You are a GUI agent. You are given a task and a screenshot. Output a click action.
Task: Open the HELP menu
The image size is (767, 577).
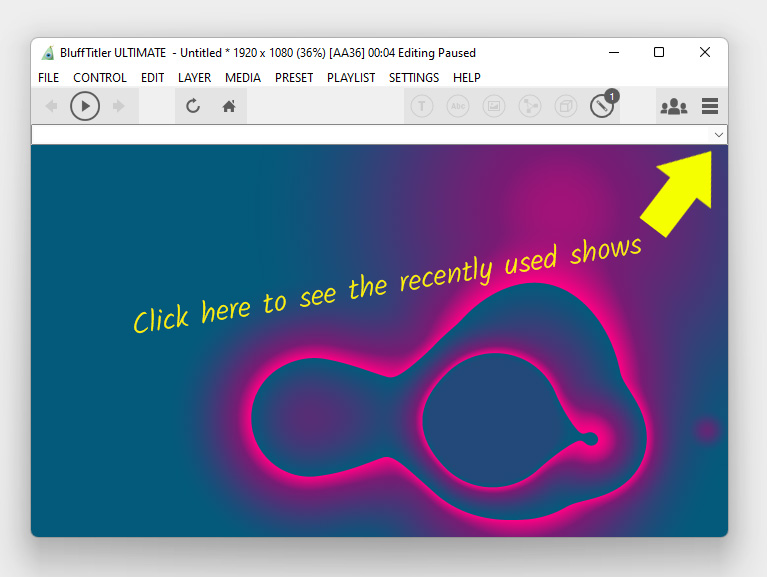(x=467, y=78)
